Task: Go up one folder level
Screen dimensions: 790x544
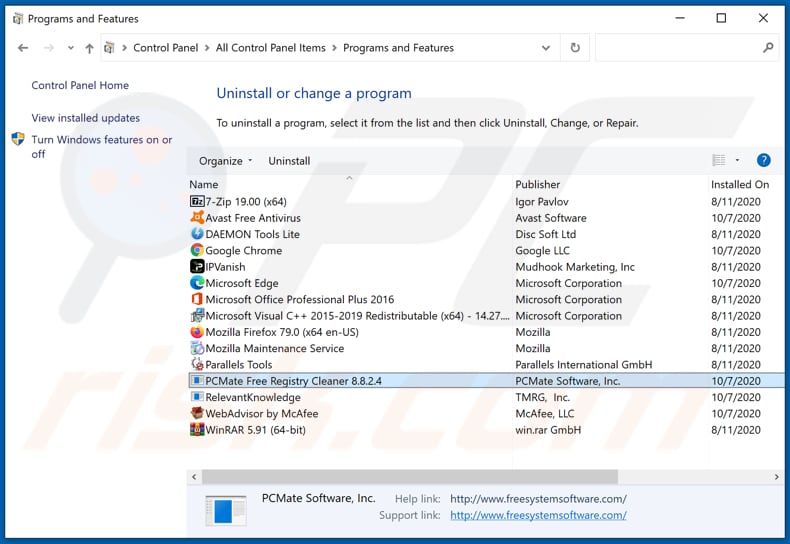Action: tap(89, 48)
